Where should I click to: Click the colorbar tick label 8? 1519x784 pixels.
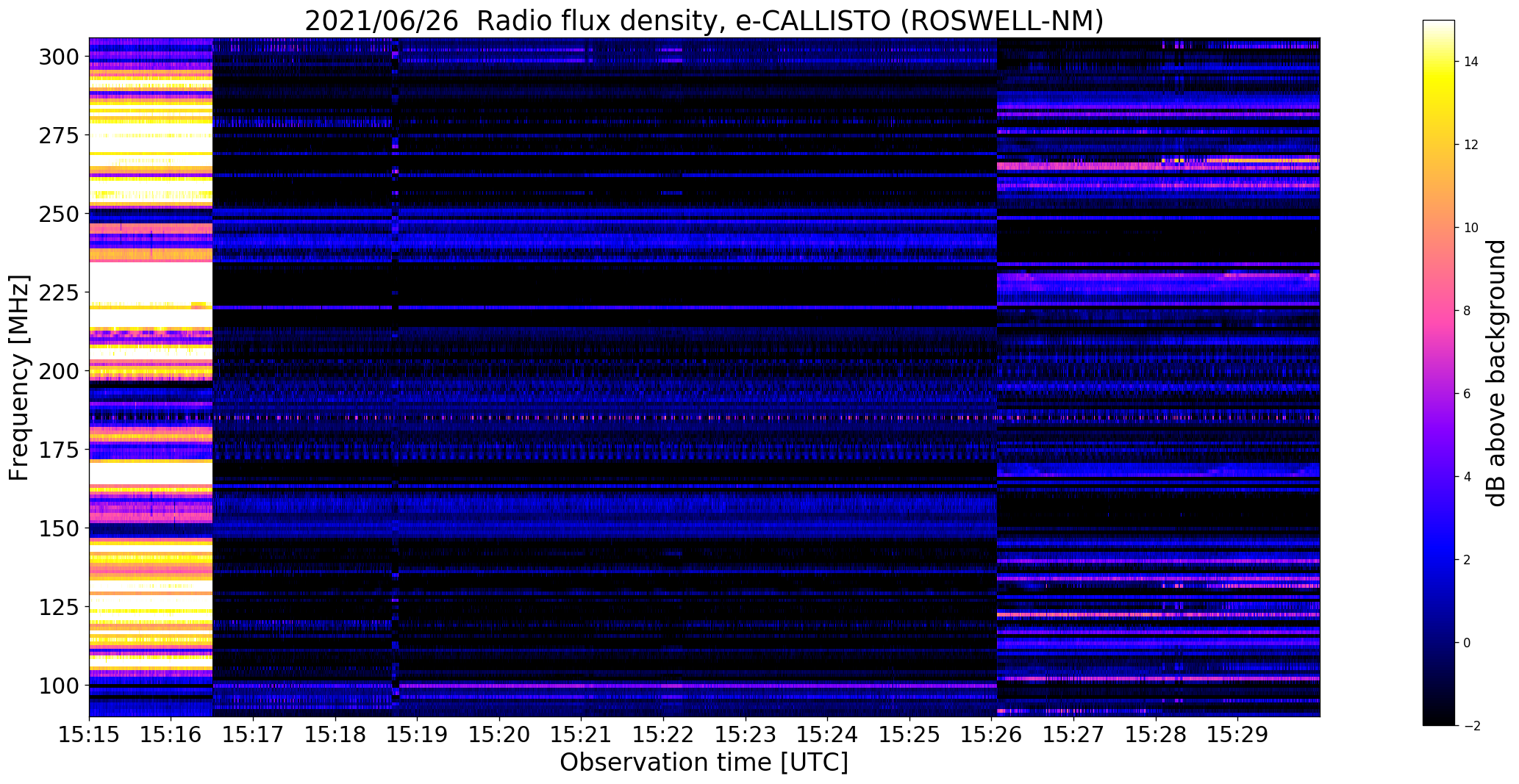[1468, 311]
